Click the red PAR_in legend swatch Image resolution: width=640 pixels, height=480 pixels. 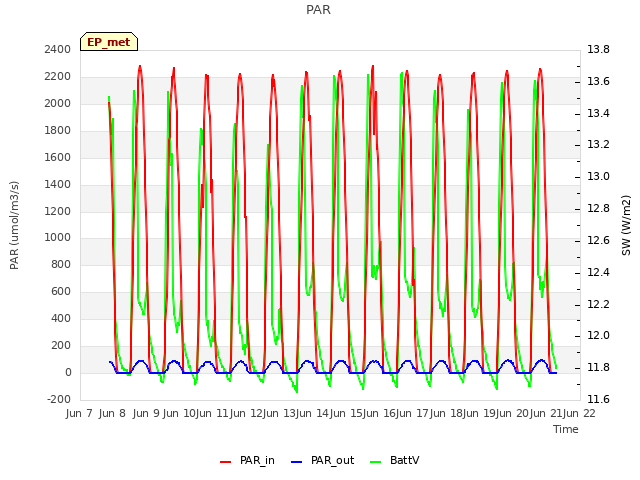tap(226, 462)
